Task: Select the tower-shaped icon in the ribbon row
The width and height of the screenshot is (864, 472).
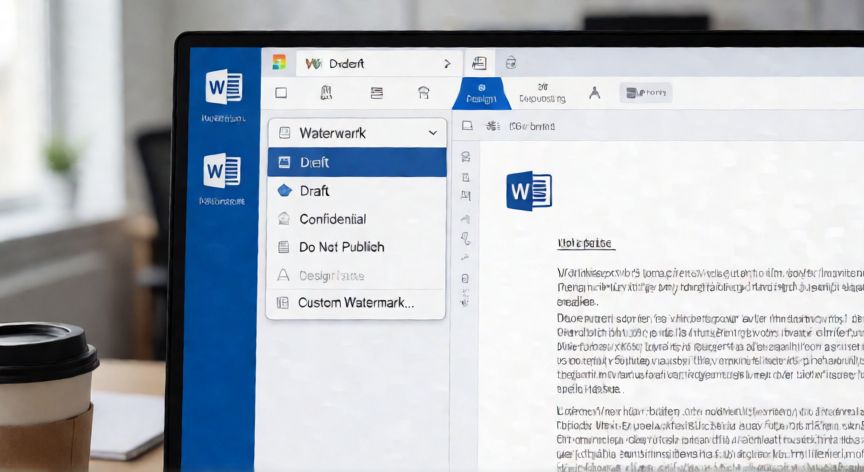Action: pyautogui.click(x=326, y=93)
